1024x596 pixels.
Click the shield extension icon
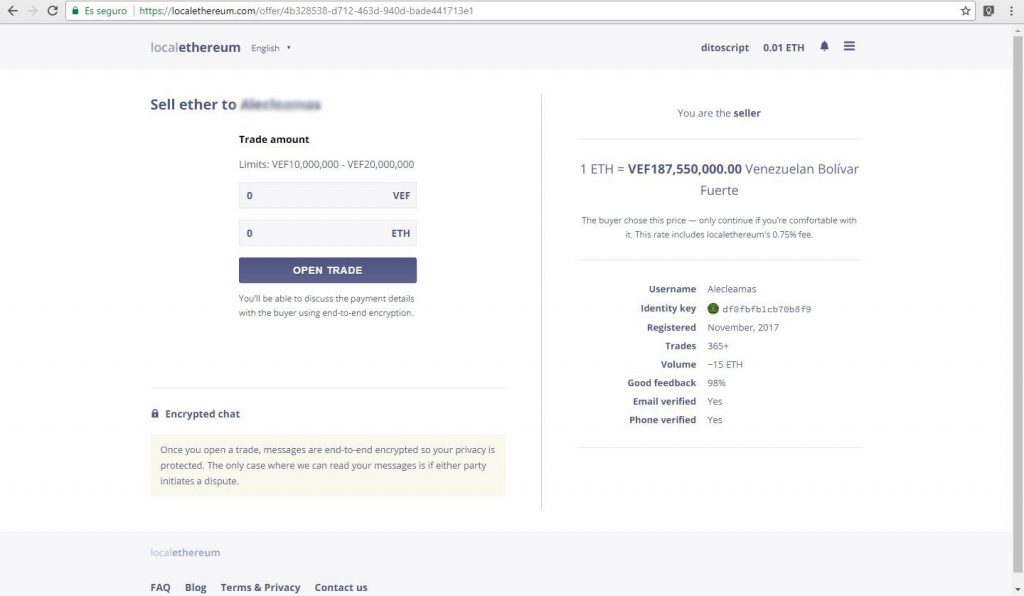[x=989, y=10]
